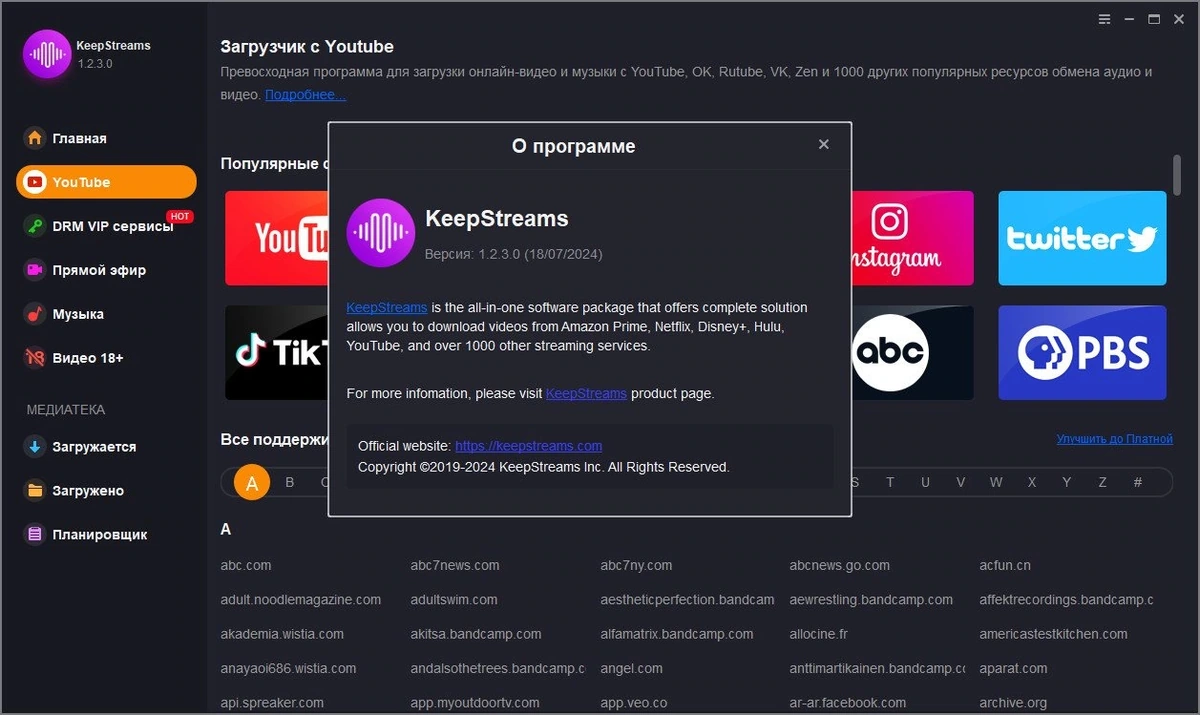Select the letter W filter
This screenshot has width=1200, height=715.
click(996, 483)
